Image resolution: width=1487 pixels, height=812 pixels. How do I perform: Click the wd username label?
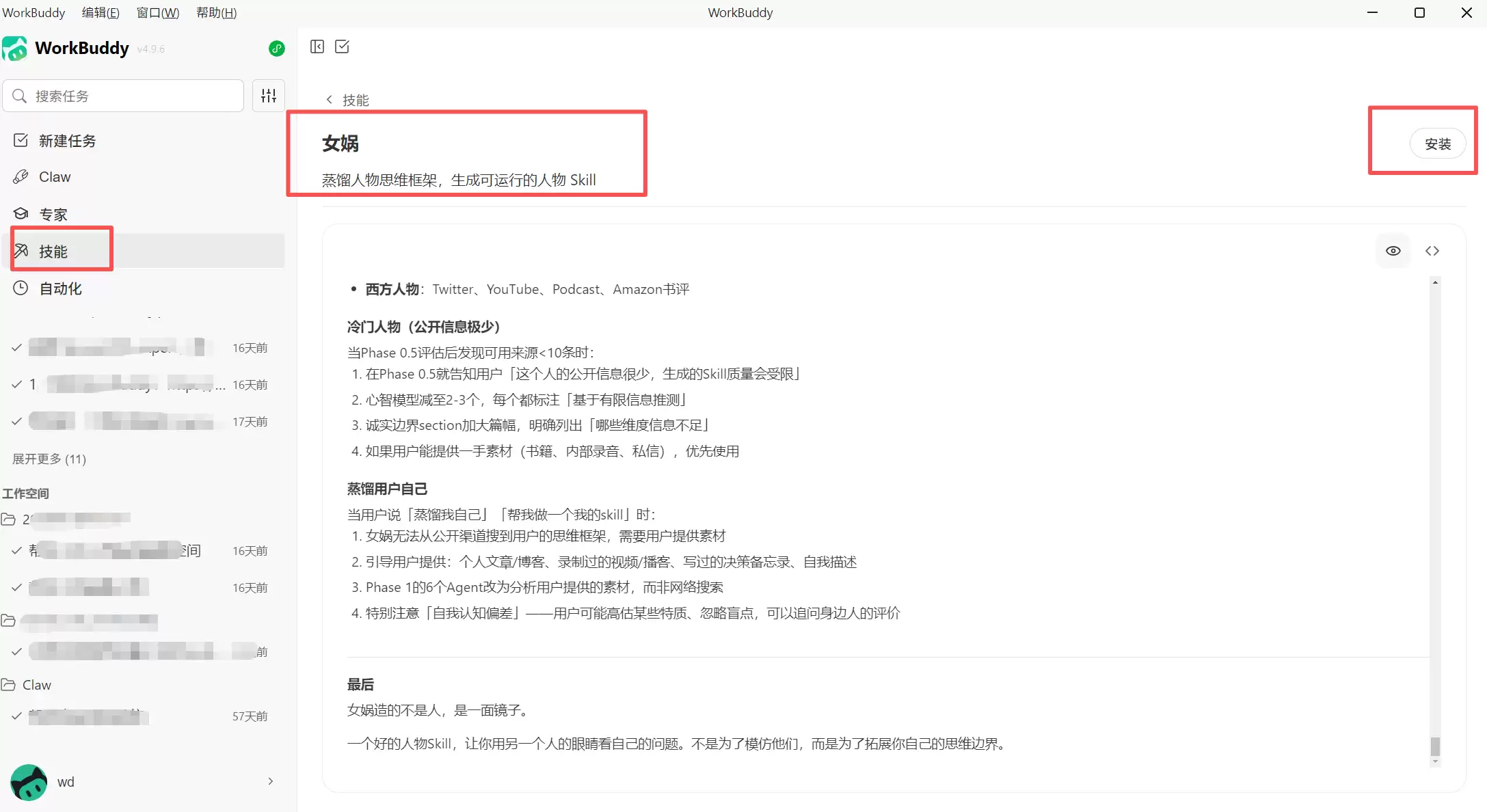66,782
